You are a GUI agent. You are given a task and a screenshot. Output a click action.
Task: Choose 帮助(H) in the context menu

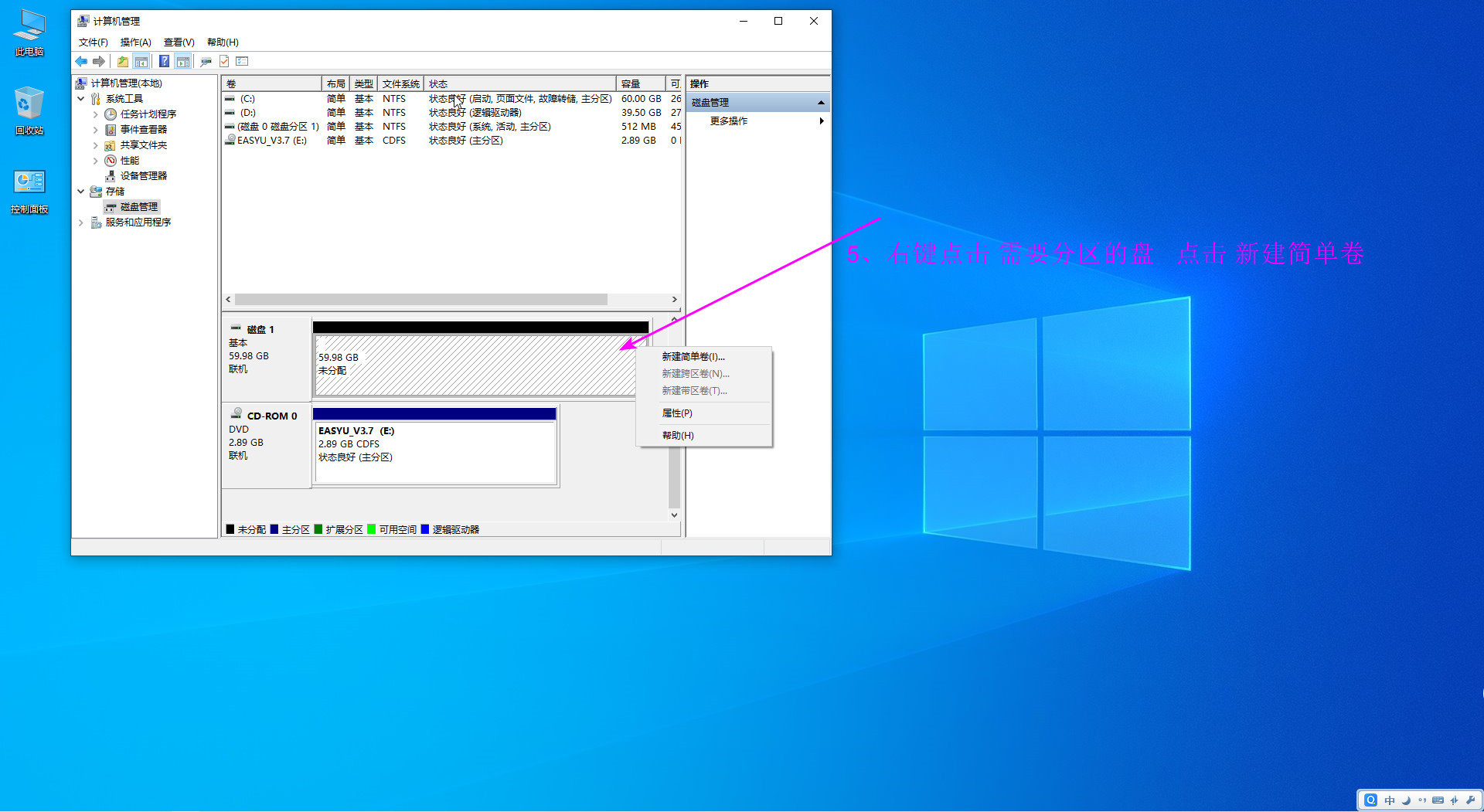[703, 436]
